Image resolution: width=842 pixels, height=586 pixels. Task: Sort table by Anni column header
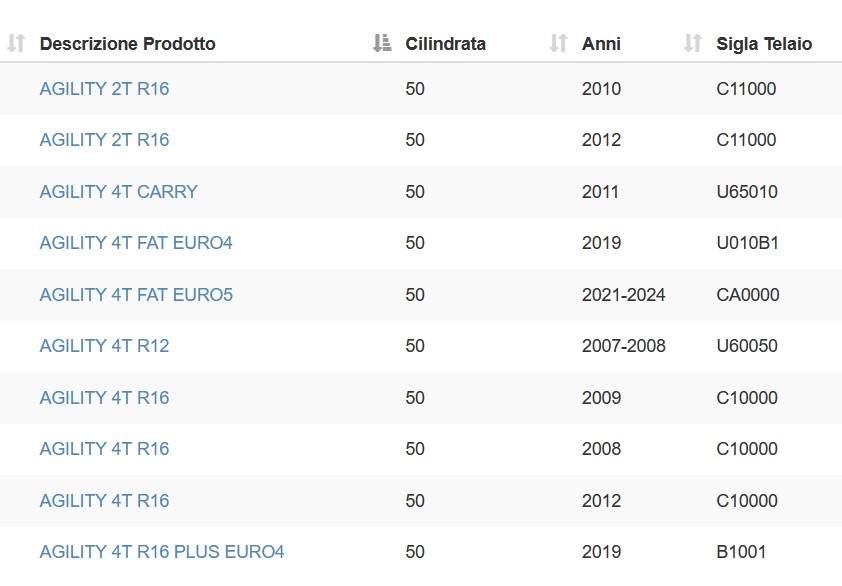pyautogui.click(x=601, y=44)
